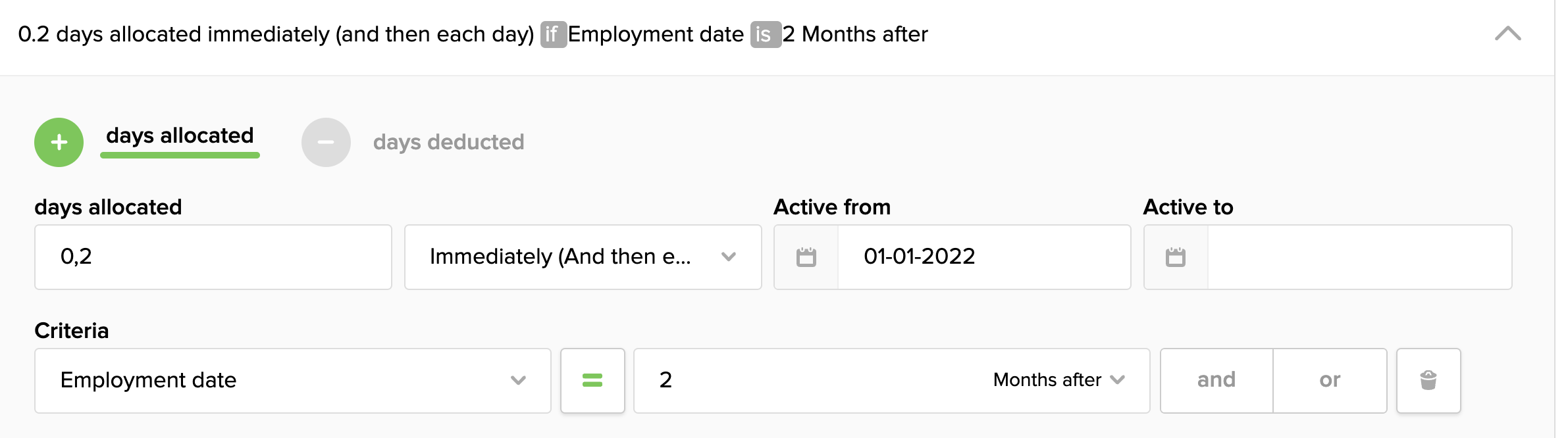Open the Months after dropdown

pos(1058,380)
